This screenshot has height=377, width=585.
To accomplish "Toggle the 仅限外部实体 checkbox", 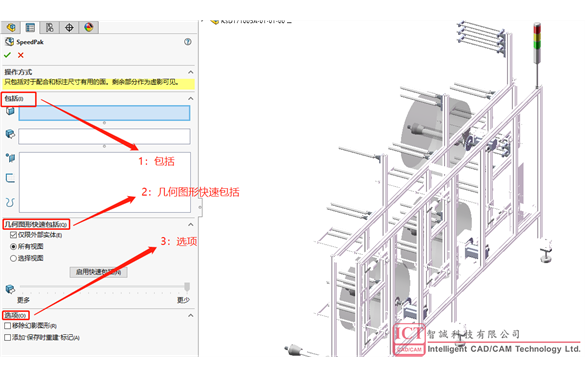I will (13, 235).
